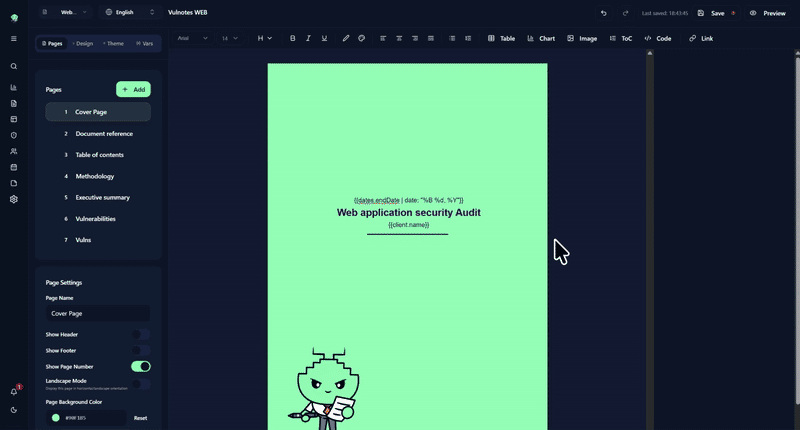Open settings gear in left sidebar
Screen dimensions: 800x430
pos(14,199)
